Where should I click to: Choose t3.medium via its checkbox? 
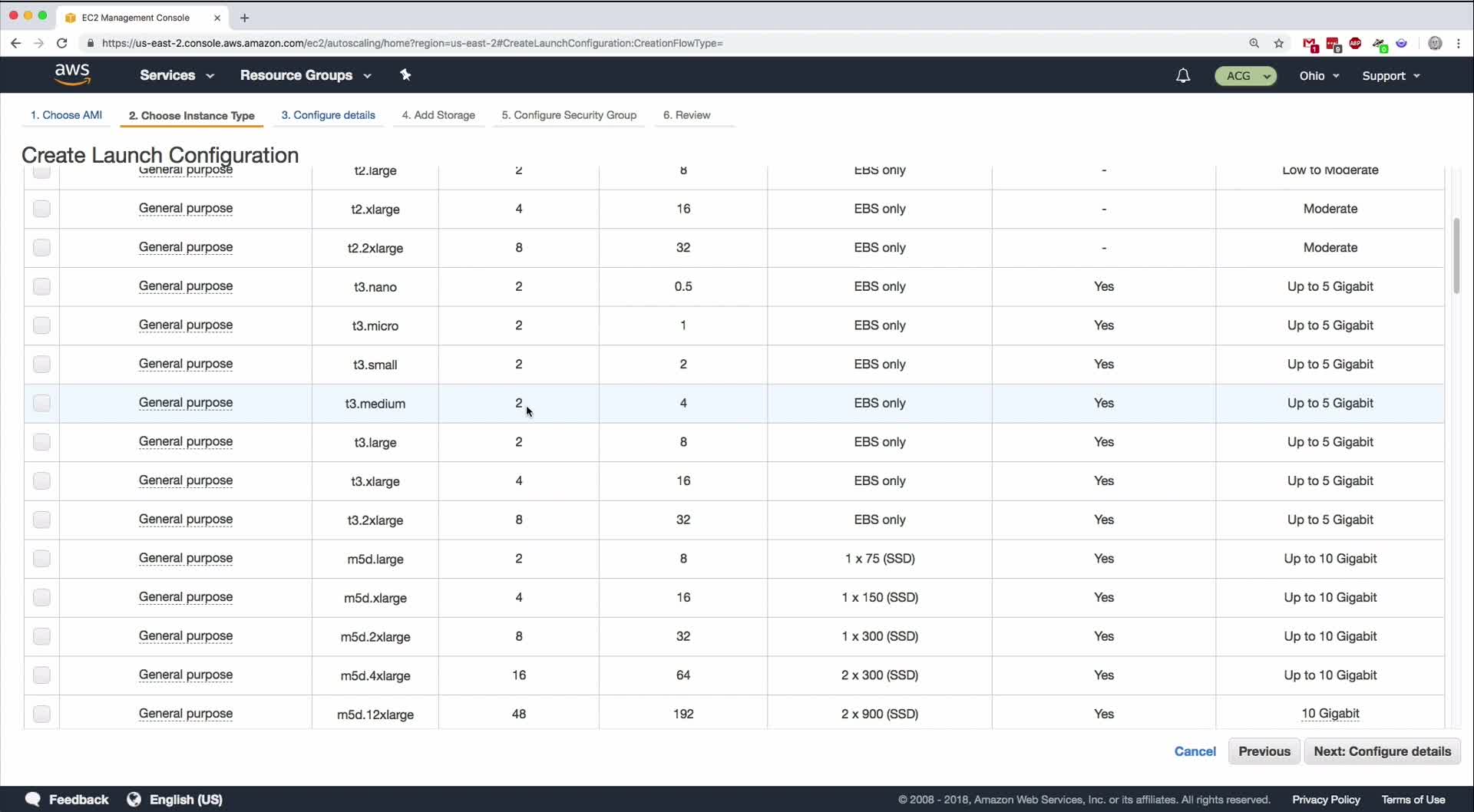pos(41,403)
